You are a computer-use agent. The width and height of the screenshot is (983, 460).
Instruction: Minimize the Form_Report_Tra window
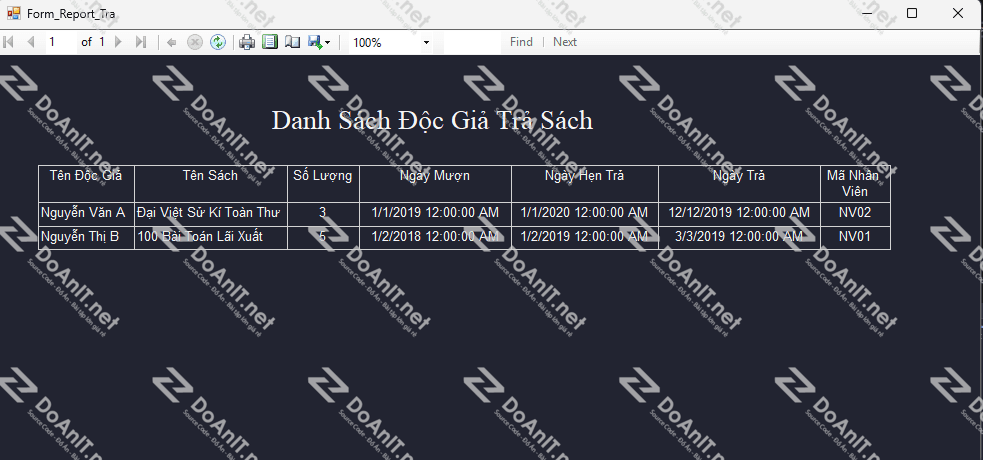(868, 13)
